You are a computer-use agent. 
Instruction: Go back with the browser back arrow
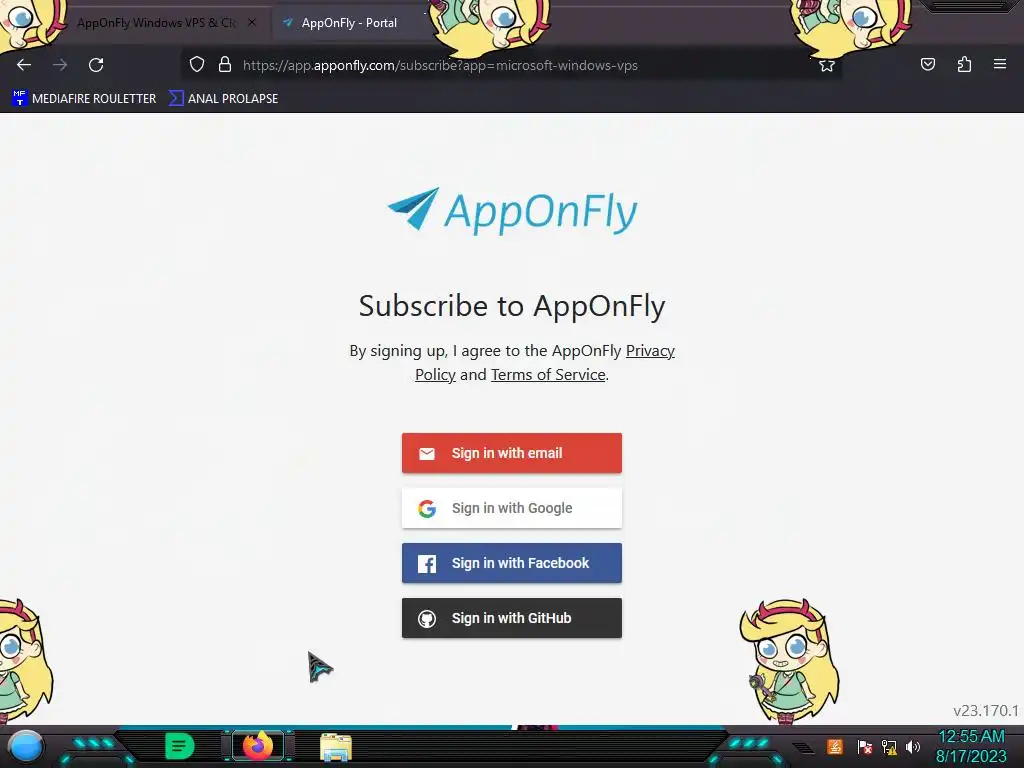tap(24, 65)
